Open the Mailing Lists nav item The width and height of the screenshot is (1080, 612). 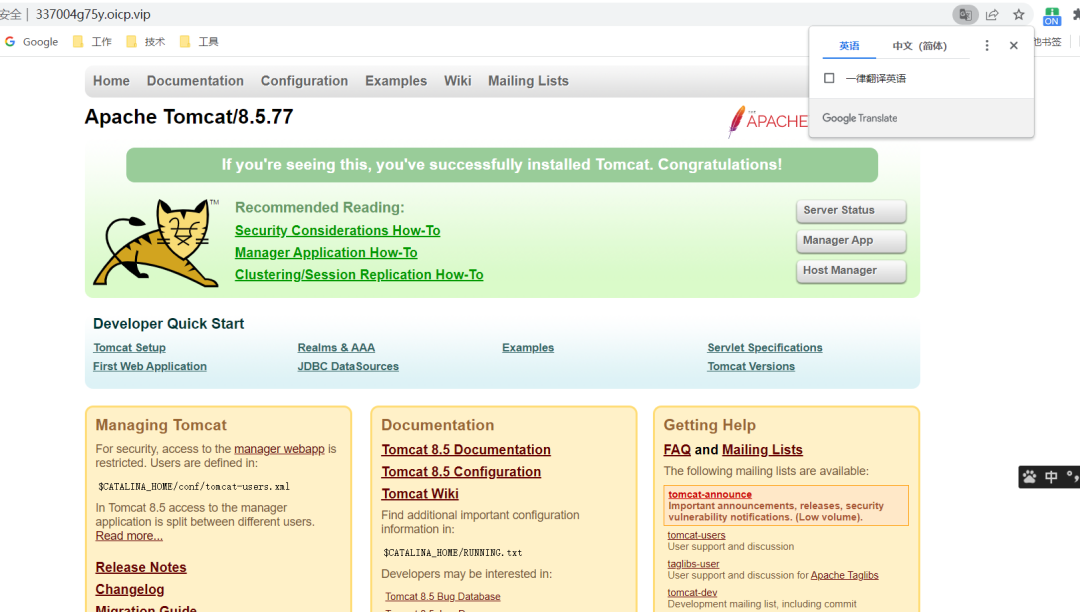click(528, 81)
